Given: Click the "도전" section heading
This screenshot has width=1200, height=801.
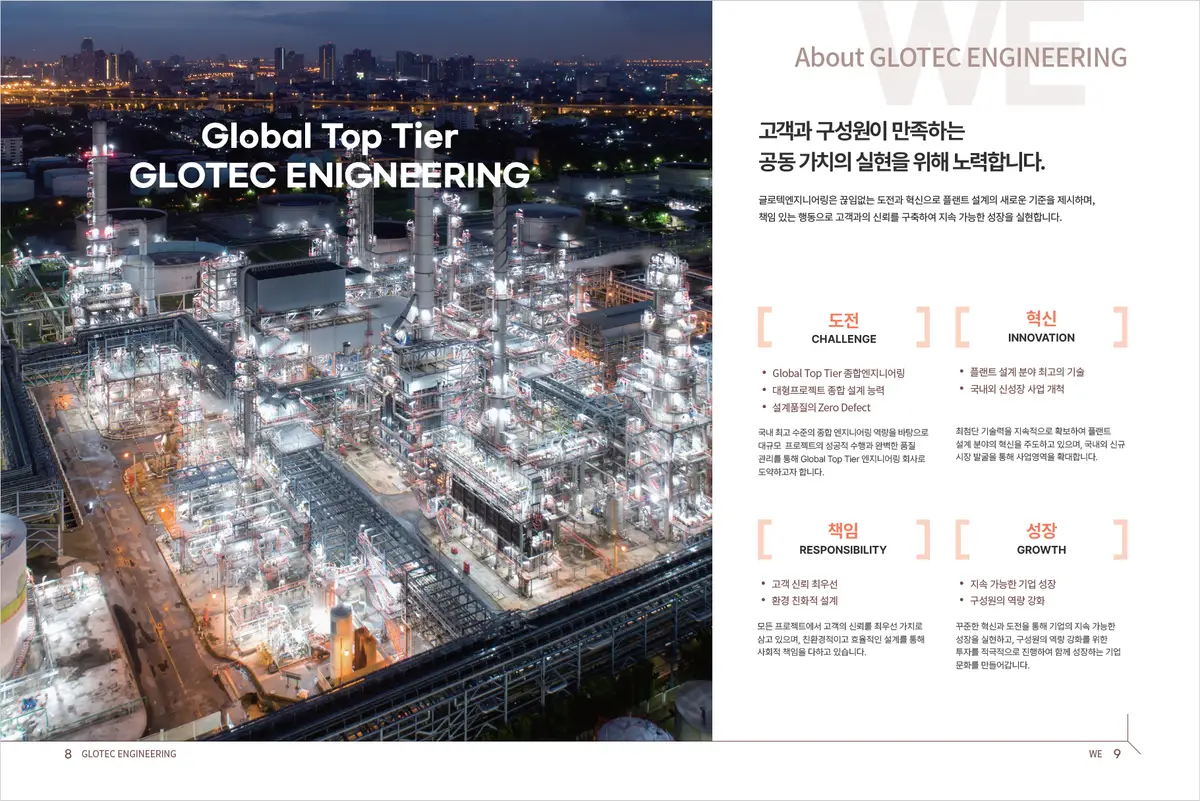Looking at the screenshot, I should tap(844, 320).
